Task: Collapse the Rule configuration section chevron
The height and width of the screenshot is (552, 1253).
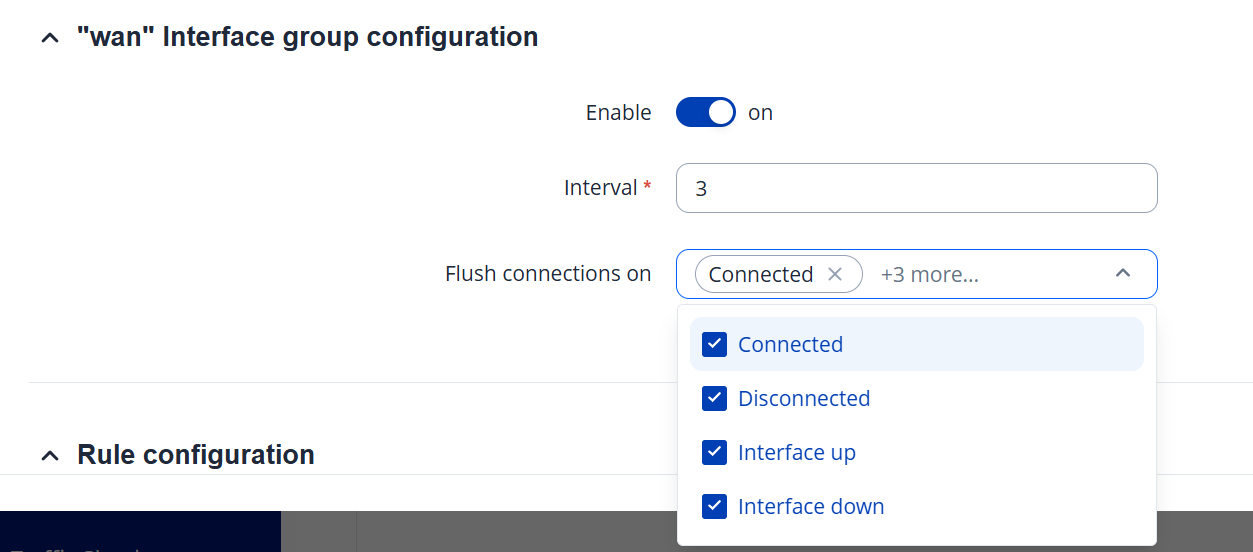Action: point(50,455)
